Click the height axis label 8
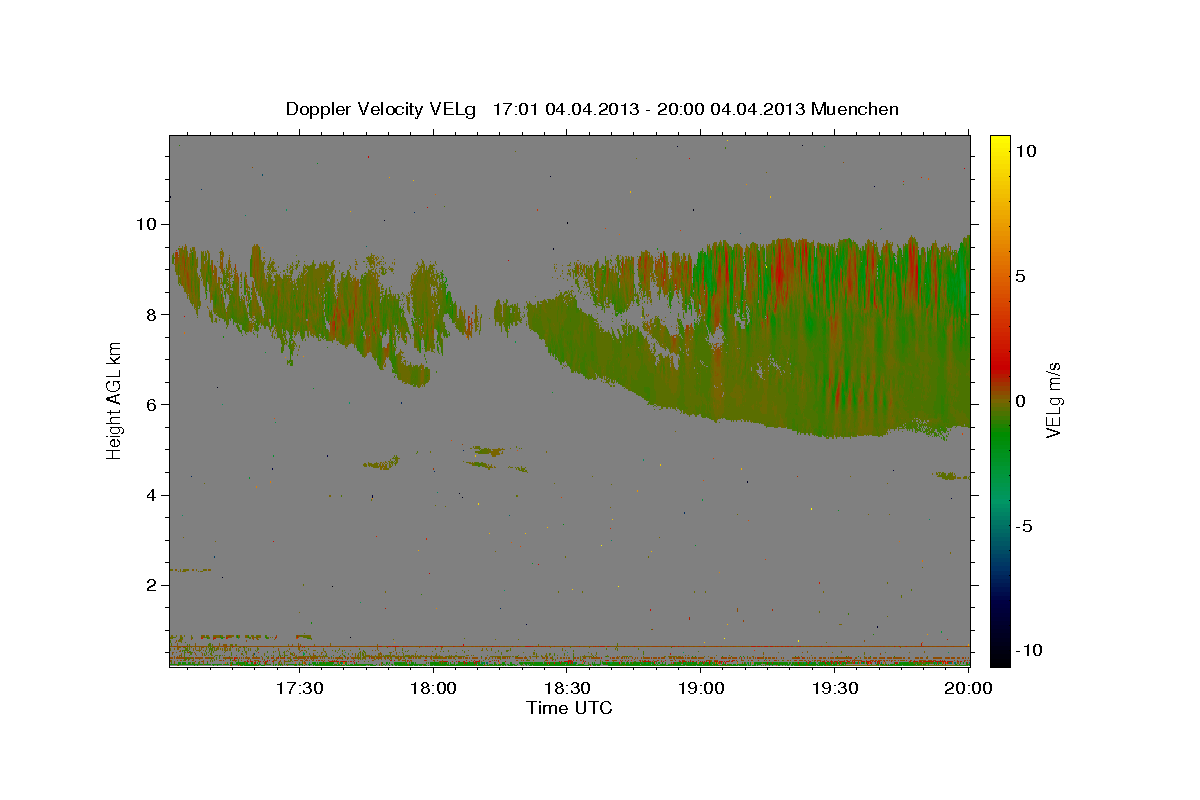1200x800 pixels. coord(152,314)
